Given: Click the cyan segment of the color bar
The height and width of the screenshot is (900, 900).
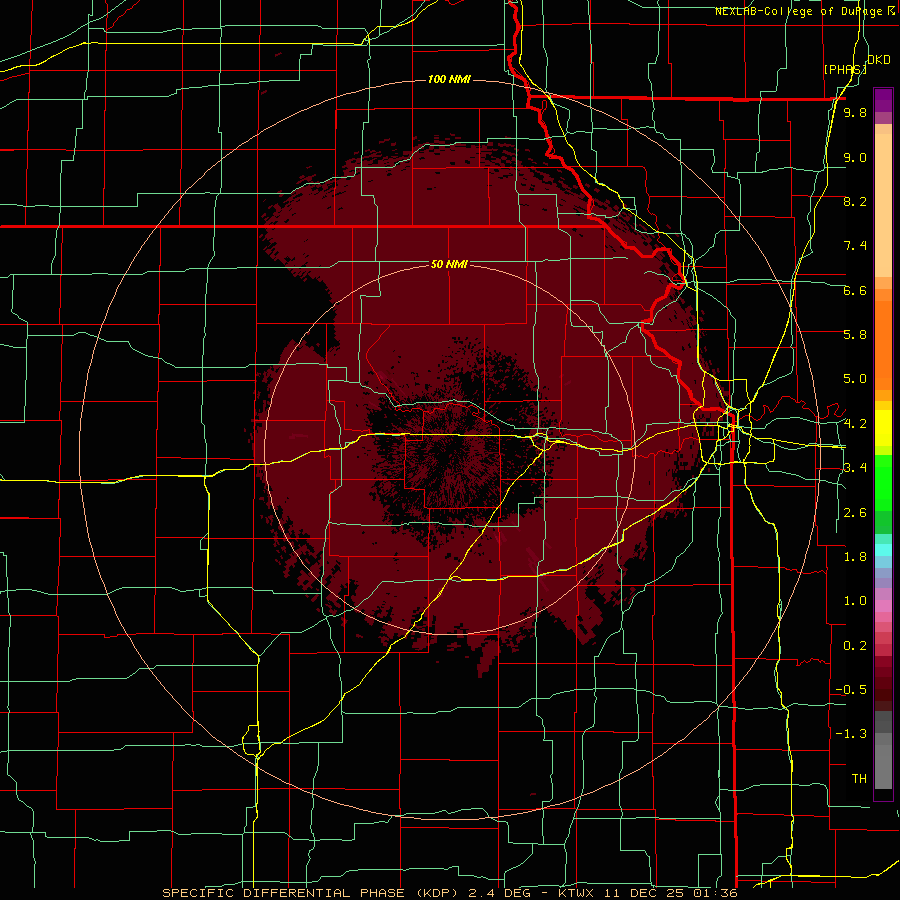Looking at the screenshot, I should [x=883, y=550].
